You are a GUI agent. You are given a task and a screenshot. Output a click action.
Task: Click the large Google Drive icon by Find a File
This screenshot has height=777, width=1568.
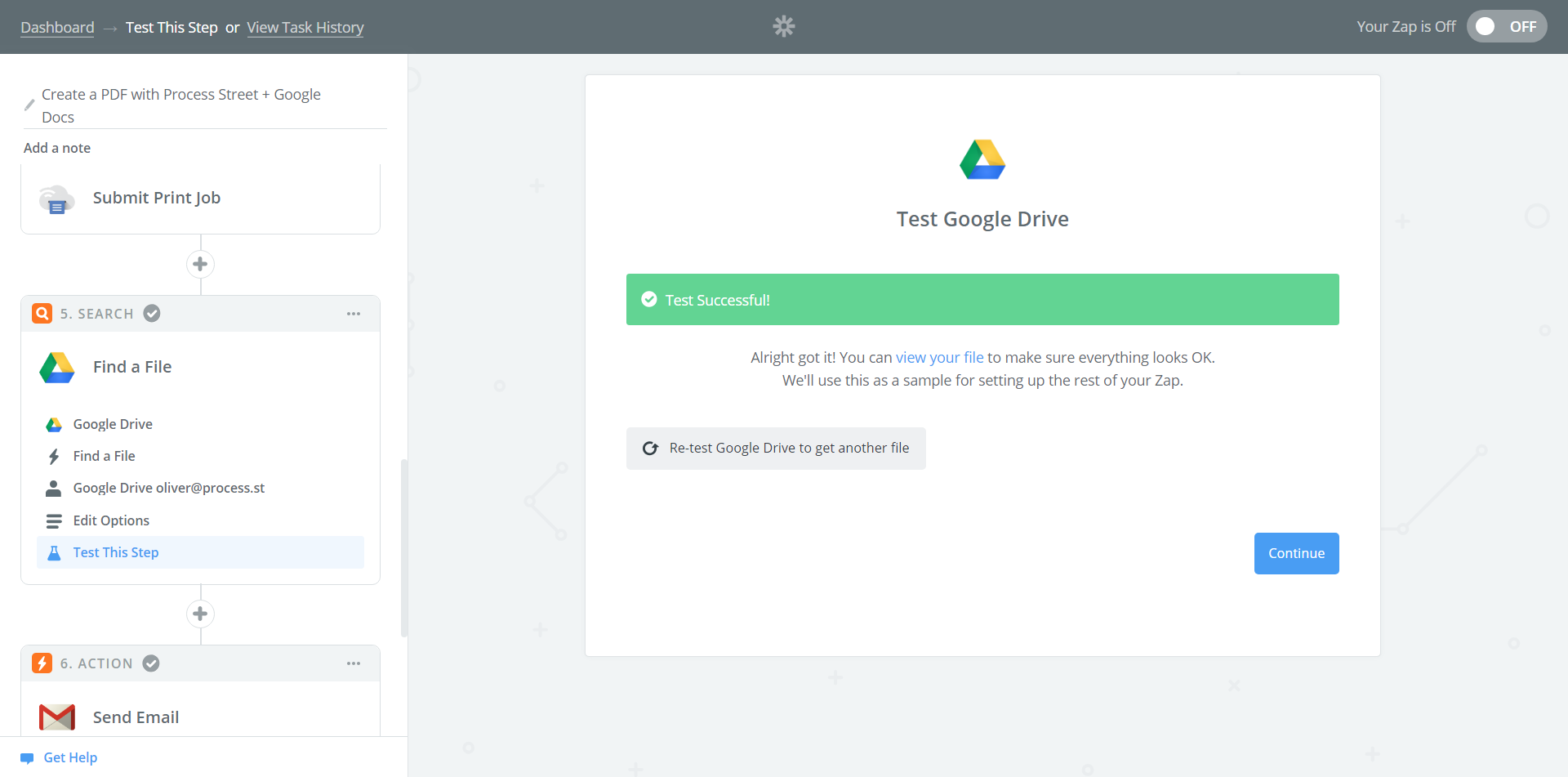click(x=57, y=368)
